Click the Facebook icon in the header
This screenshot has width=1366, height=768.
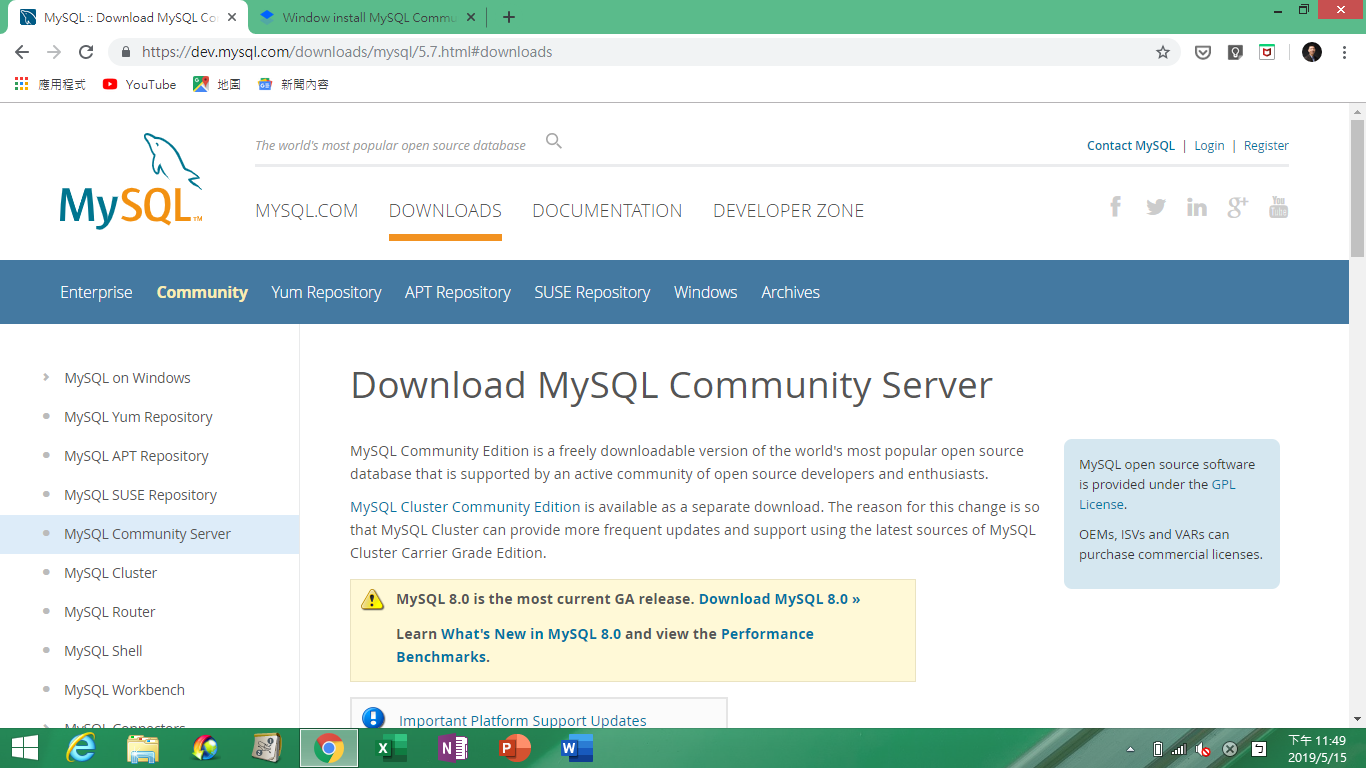point(1115,206)
